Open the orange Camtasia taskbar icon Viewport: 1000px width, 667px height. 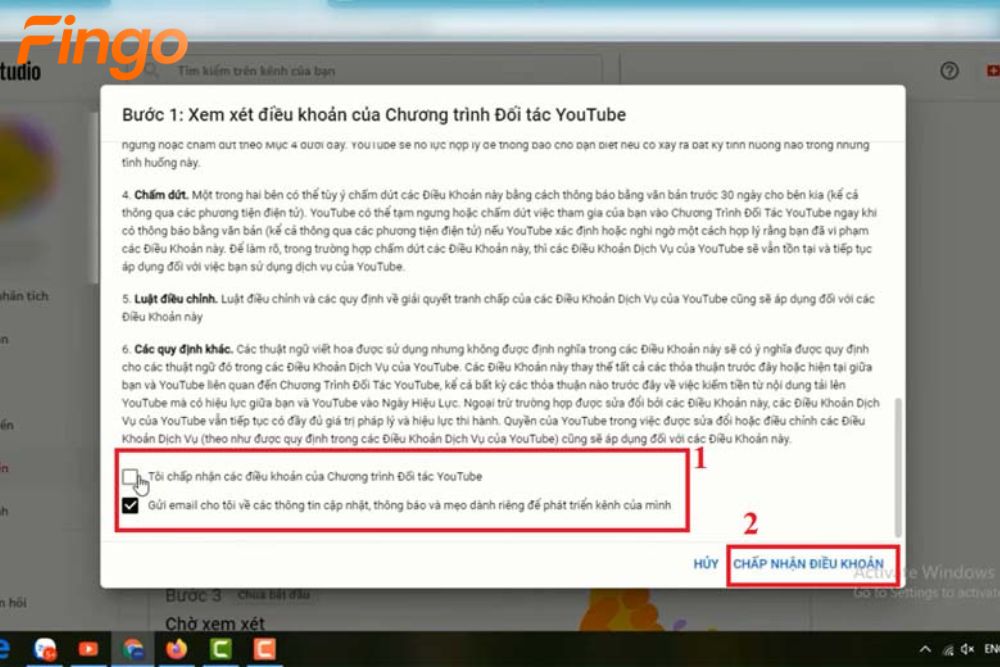tap(264, 649)
